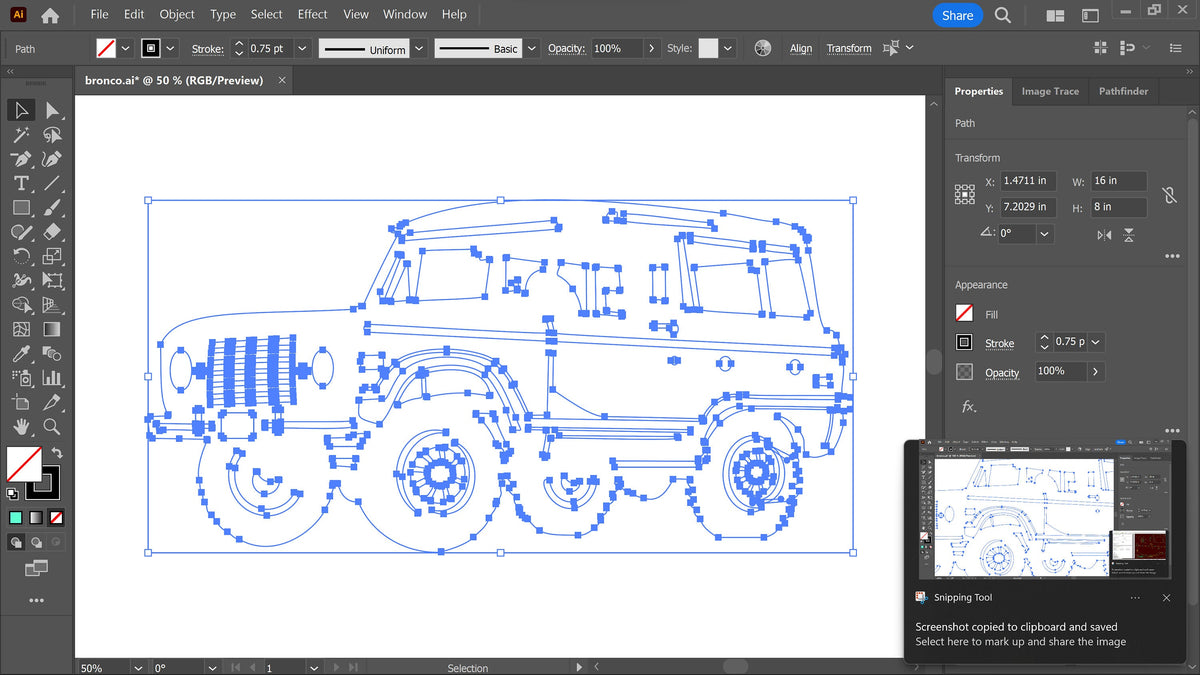Pick the Free Transform tool
Viewport: 1200px width, 675px height.
click(x=52, y=281)
